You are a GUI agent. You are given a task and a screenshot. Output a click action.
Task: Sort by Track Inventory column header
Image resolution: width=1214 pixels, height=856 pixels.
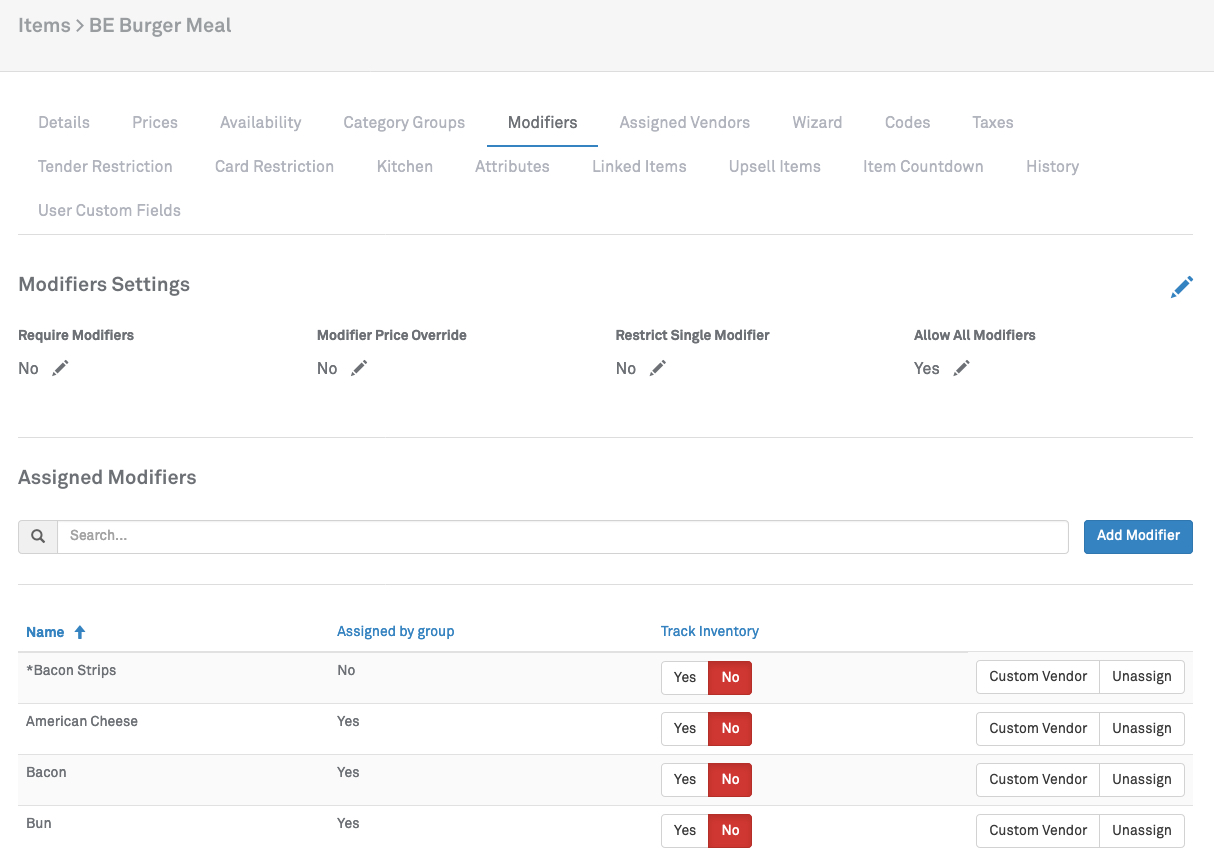709,631
